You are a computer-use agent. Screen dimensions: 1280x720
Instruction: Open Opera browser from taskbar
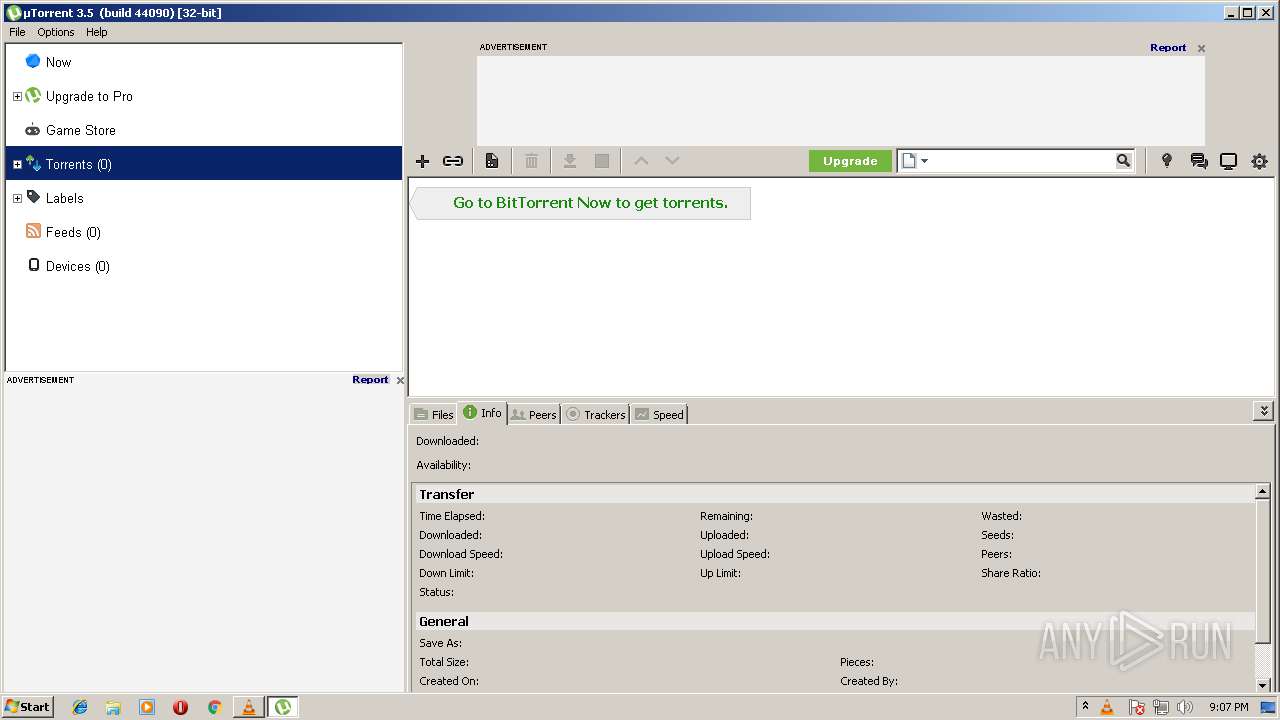180,707
